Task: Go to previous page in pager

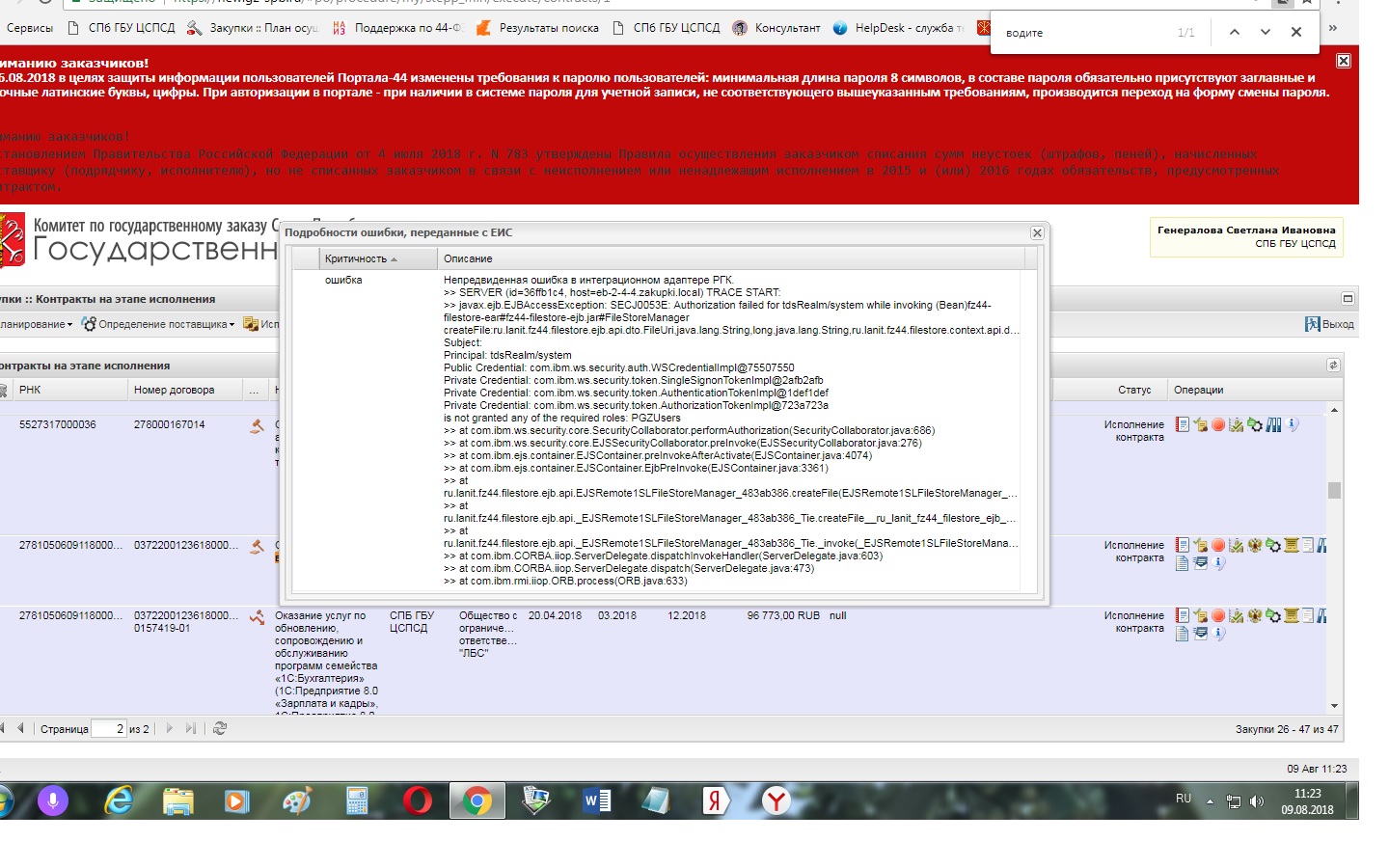Action: 20,728
